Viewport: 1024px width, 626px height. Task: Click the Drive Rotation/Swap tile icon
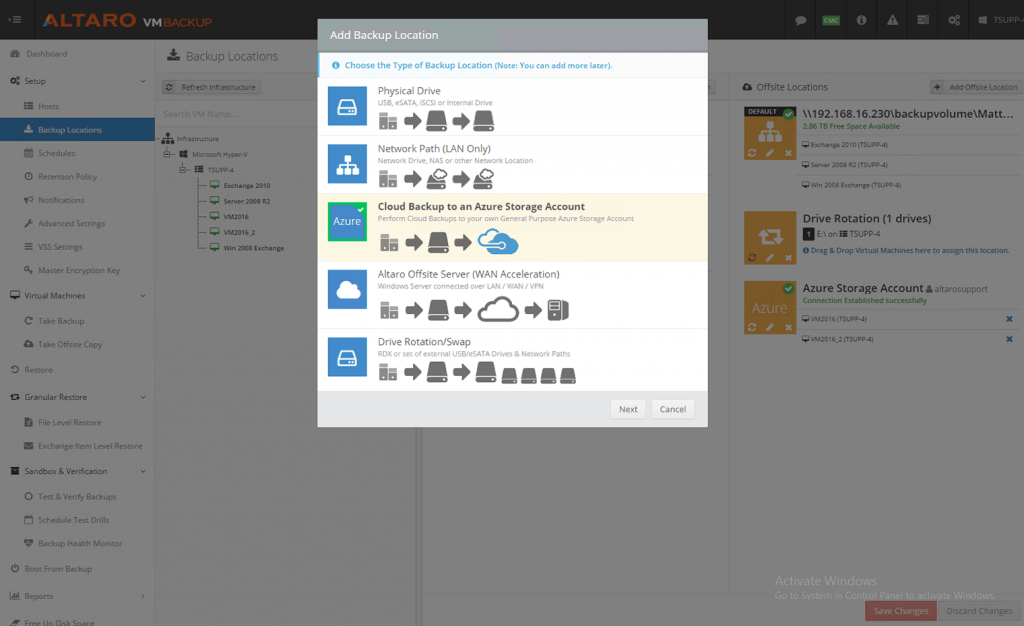tap(347, 357)
